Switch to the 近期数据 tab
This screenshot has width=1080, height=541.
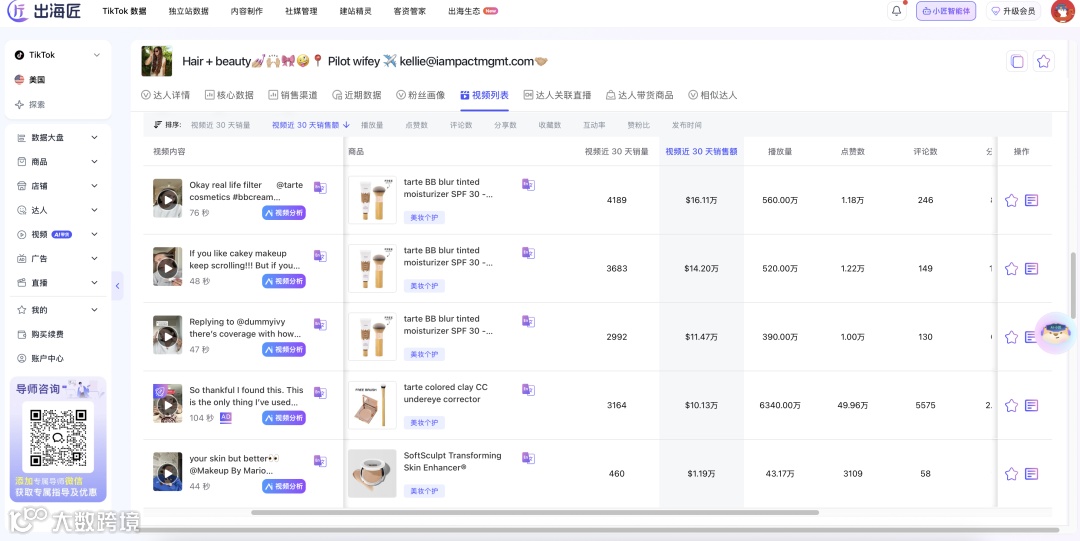pyautogui.click(x=357, y=95)
